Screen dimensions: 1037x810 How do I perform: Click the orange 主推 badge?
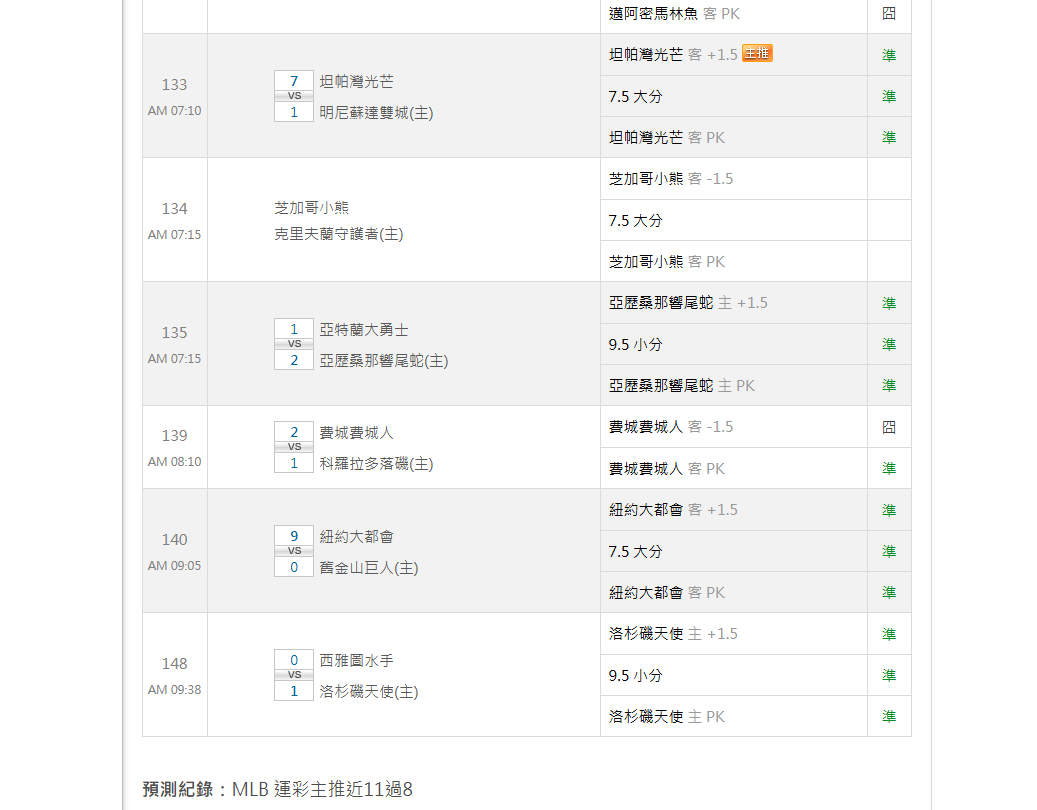click(x=757, y=54)
